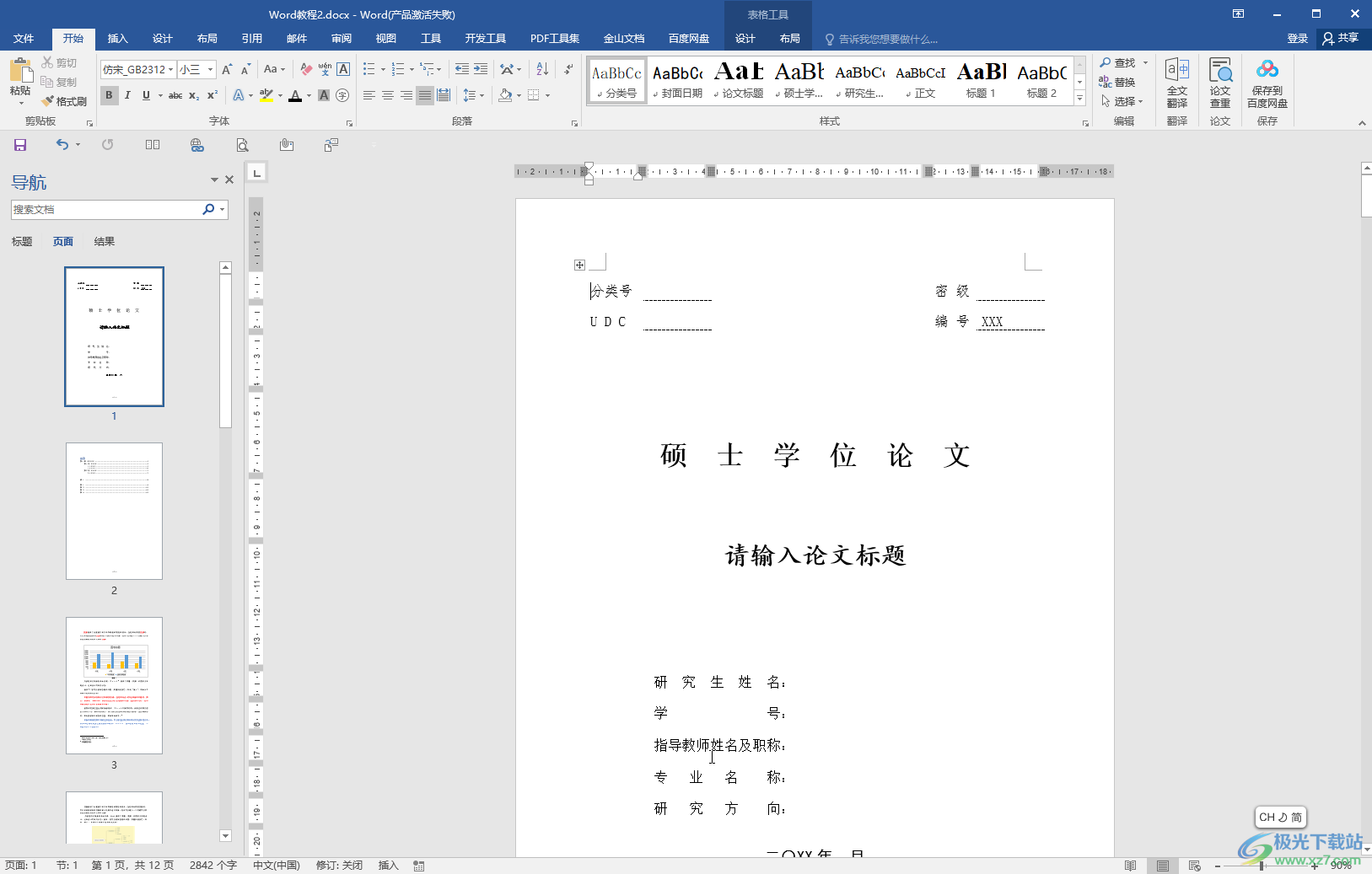Click the Web Layout view icon in status bar
Screen dimensions: 1372x874
point(1195,866)
